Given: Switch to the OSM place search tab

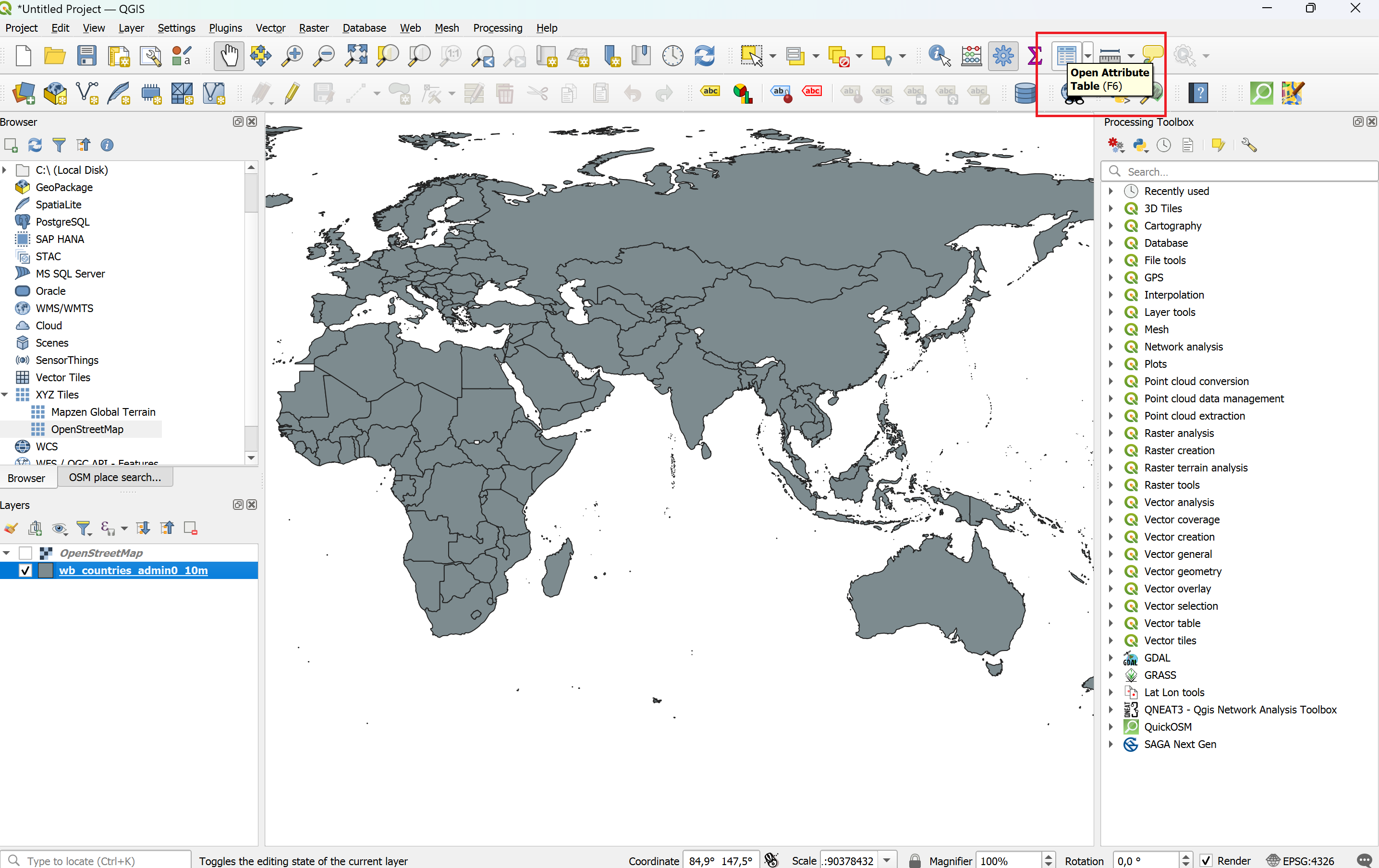Looking at the screenshot, I should click(114, 477).
